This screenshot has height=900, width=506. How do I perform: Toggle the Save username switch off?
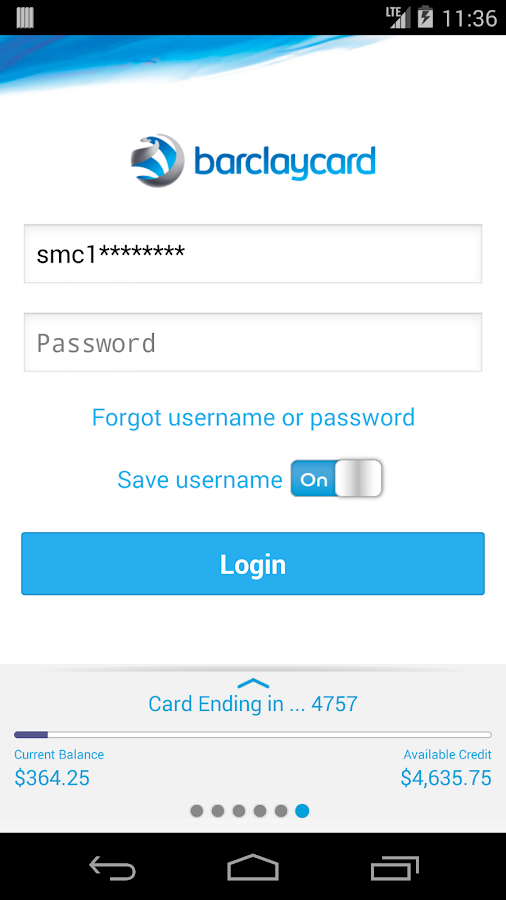336,479
